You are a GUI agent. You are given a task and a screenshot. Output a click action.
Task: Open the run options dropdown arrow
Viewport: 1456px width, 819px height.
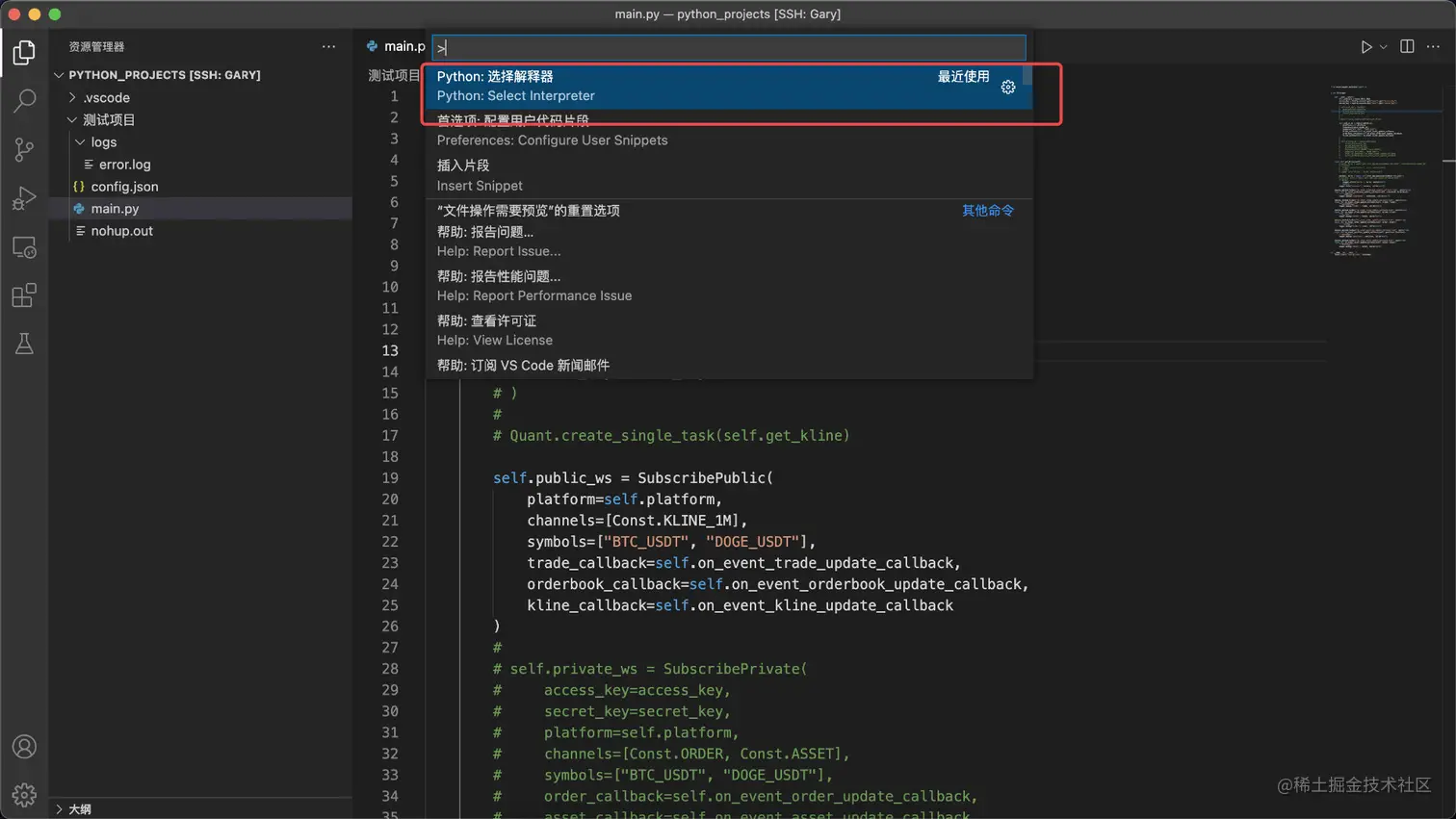coord(1384,46)
